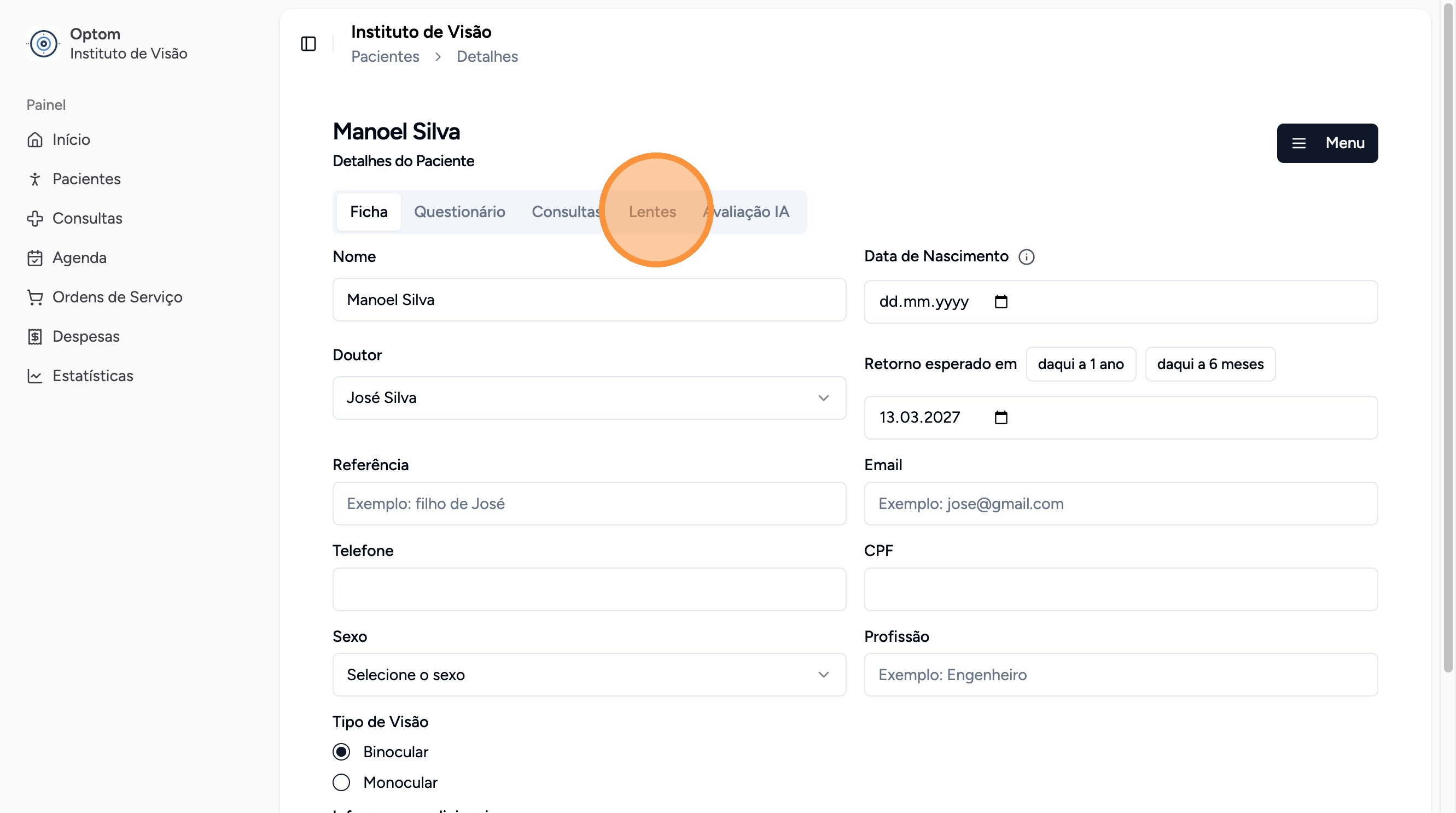Select Monocular vision type
The width and height of the screenshot is (1456, 813).
tap(341, 782)
